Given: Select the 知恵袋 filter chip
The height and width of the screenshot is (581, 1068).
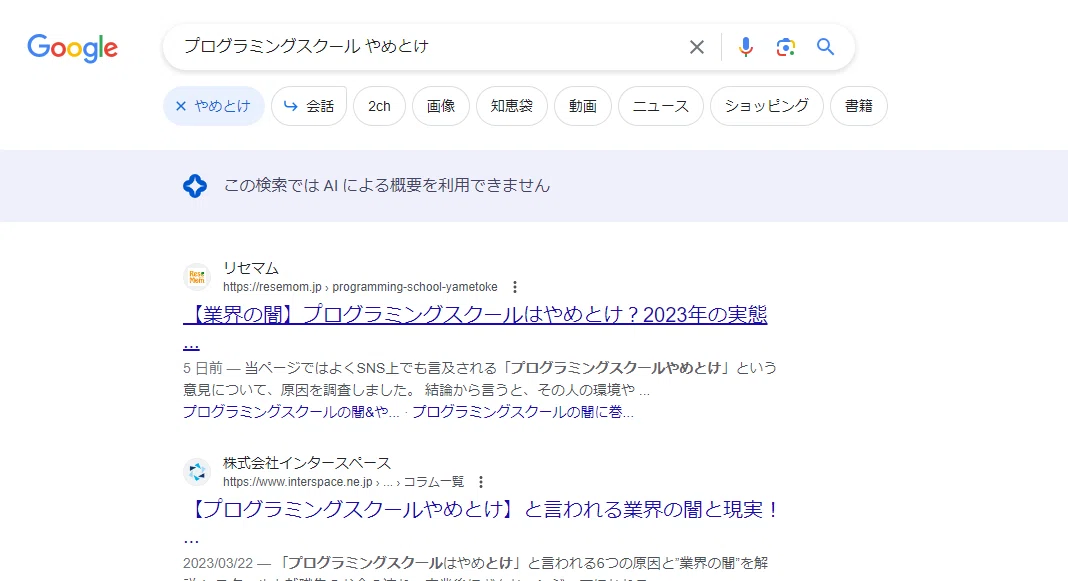Looking at the screenshot, I should coord(512,106).
